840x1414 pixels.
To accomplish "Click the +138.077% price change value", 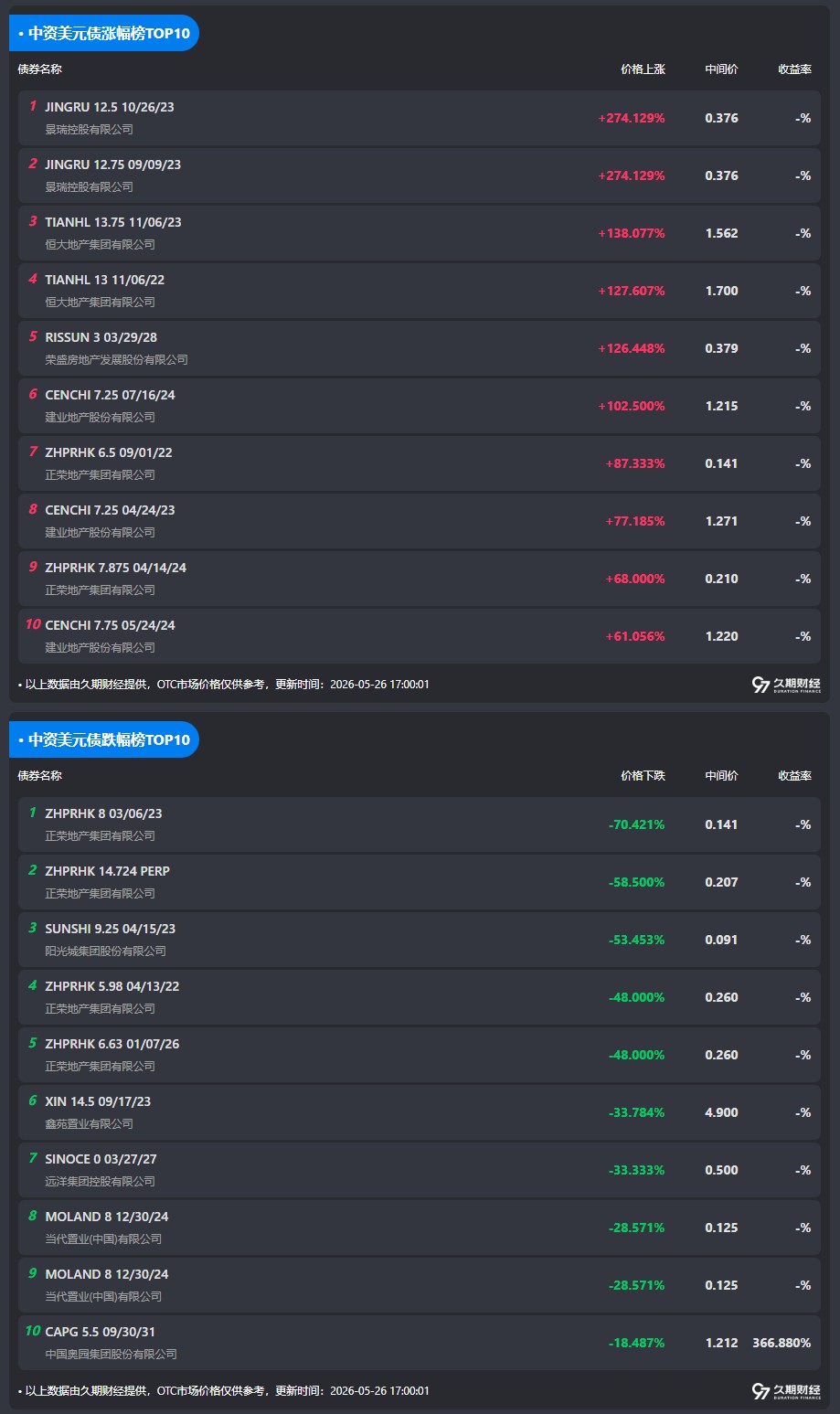I will click(x=632, y=233).
